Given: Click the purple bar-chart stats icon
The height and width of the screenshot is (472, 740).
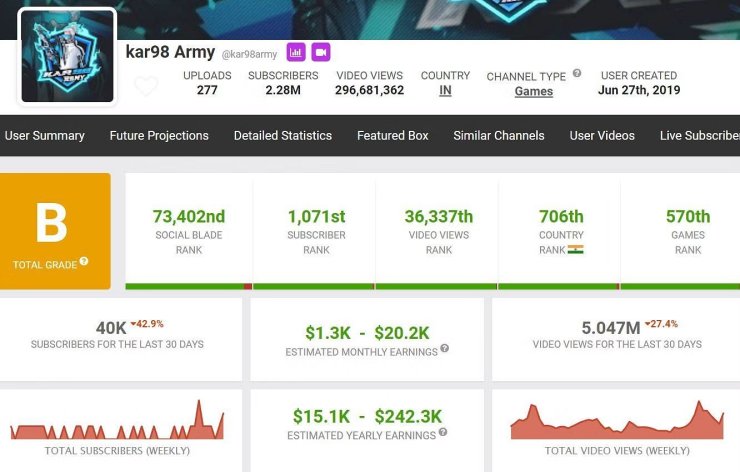Looking at the screenshot, I should click(296, 52).
